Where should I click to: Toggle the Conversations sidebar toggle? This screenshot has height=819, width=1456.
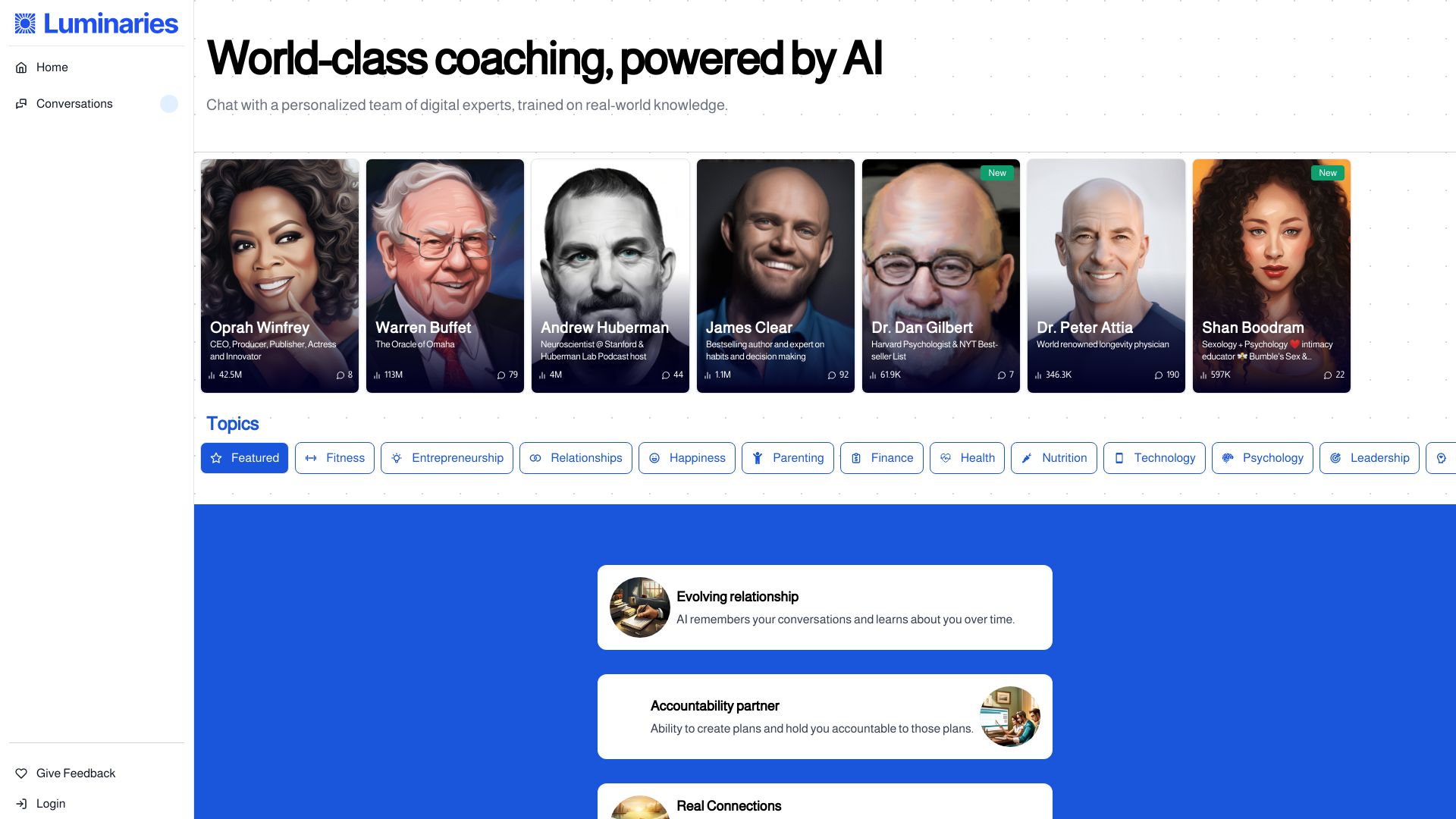168,103
